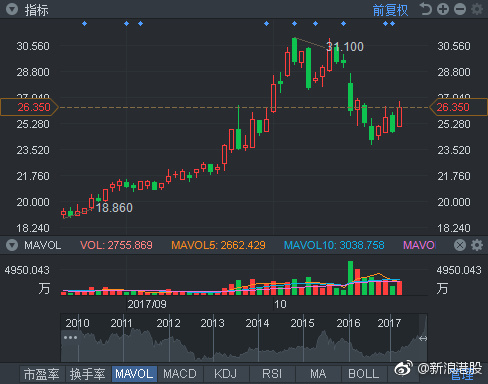Click the three-dot handle on range navigator

click(x=70, y=338)
